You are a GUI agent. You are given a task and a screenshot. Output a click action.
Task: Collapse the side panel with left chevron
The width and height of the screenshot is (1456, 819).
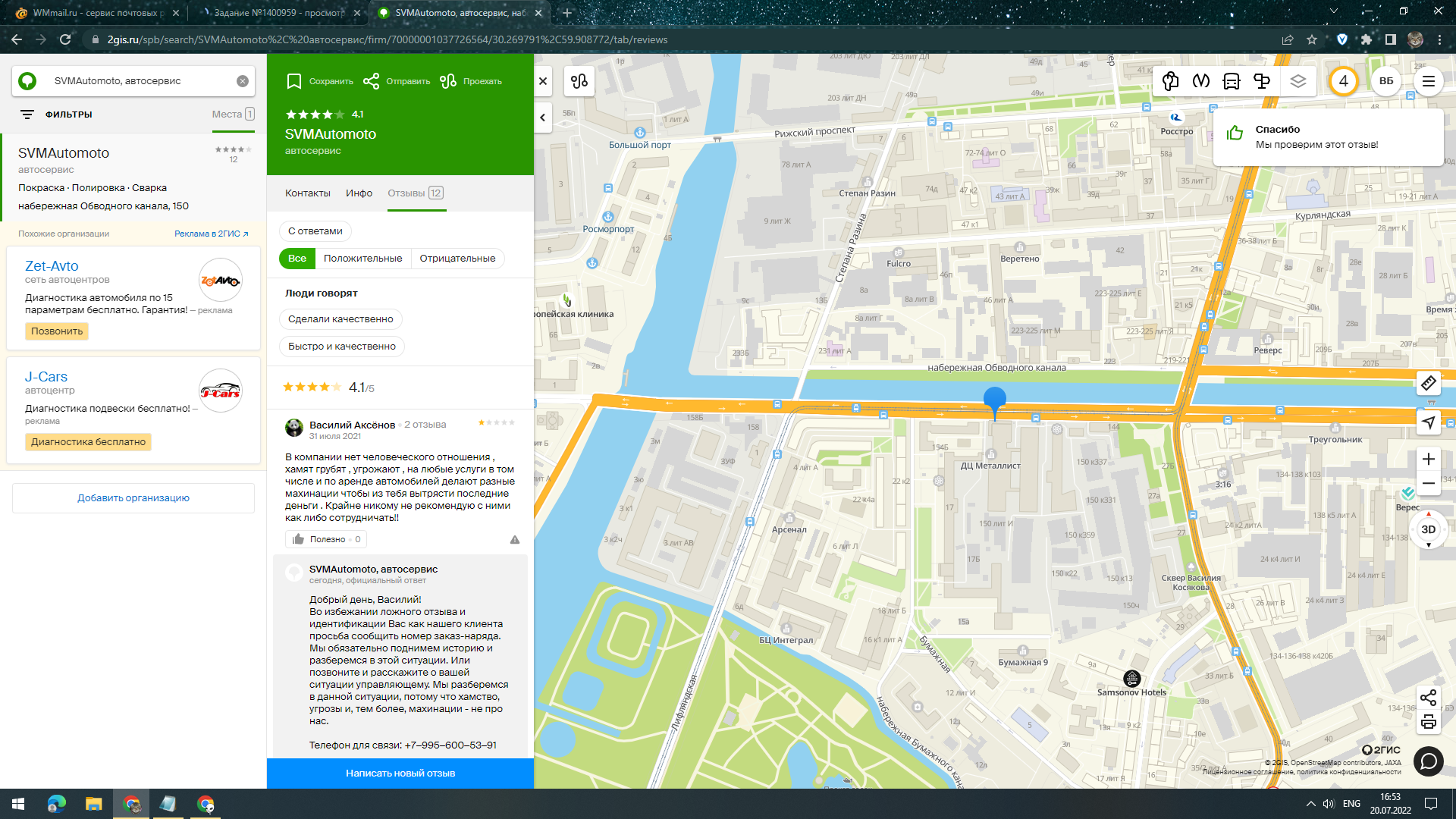pyautogui.click(x=543, y=118)
